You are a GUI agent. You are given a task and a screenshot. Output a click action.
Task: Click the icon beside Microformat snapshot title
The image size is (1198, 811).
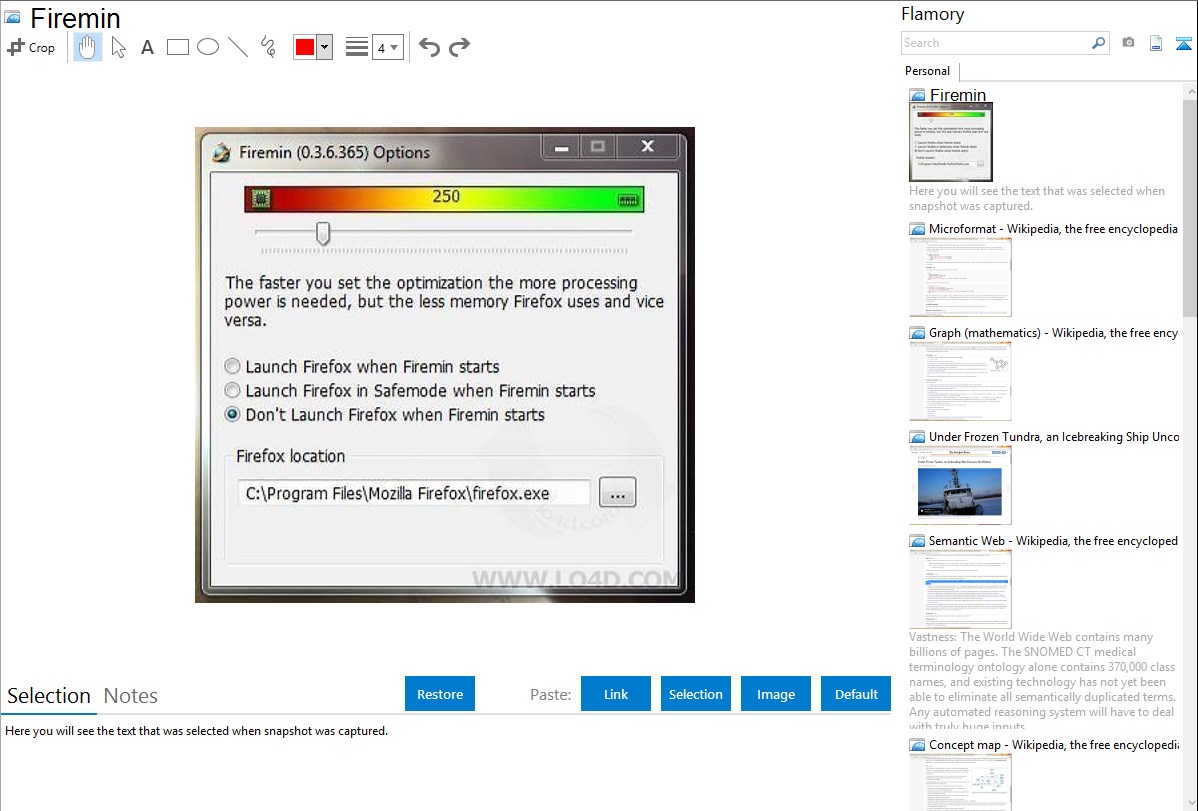918,229
